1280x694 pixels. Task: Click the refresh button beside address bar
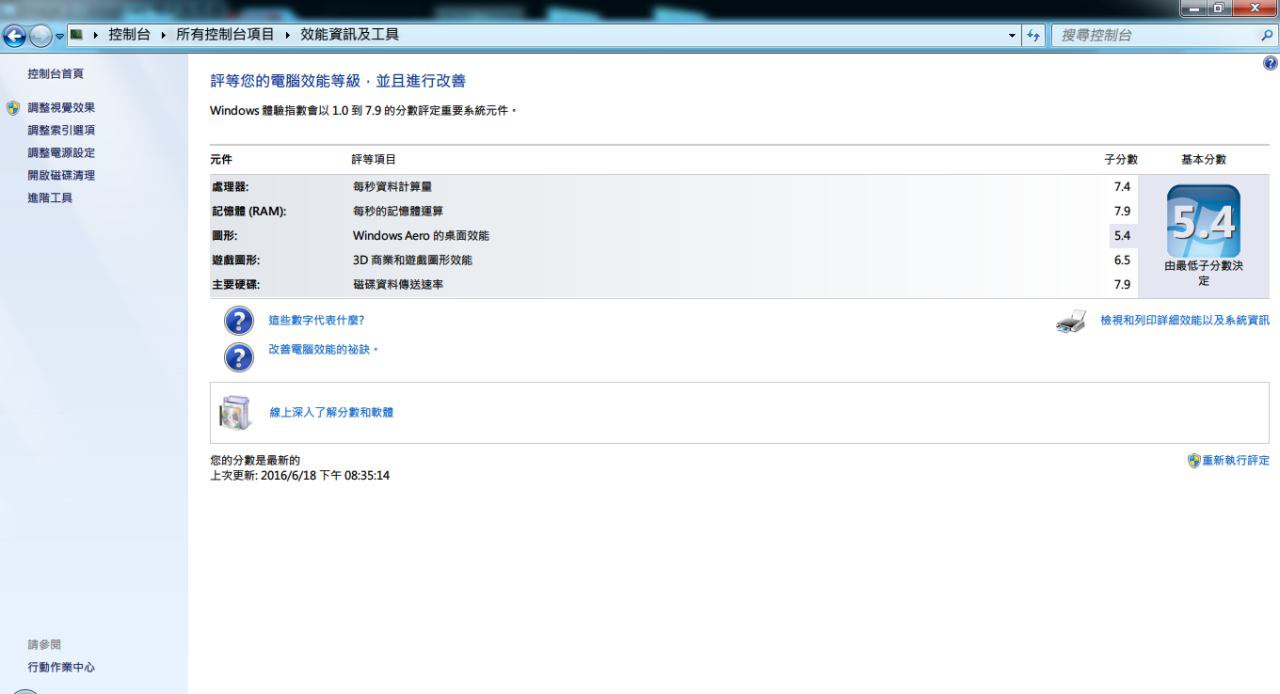1034,35
